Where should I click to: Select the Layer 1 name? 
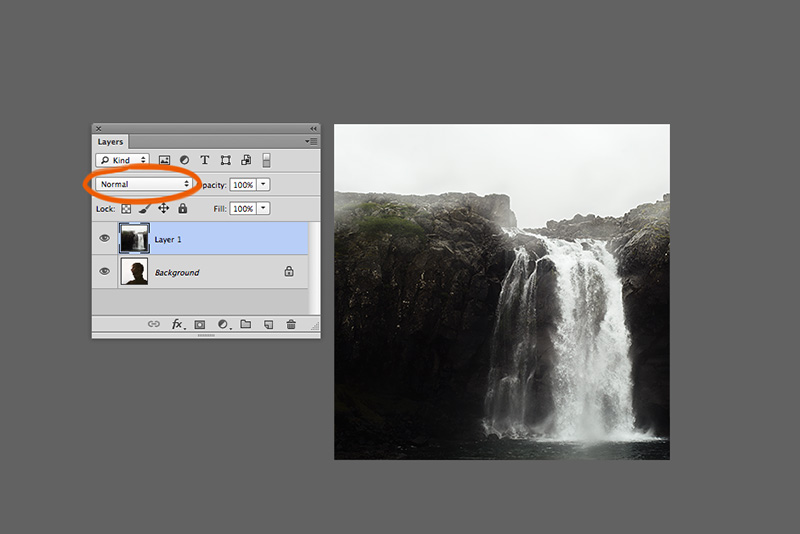click(168, 239)
